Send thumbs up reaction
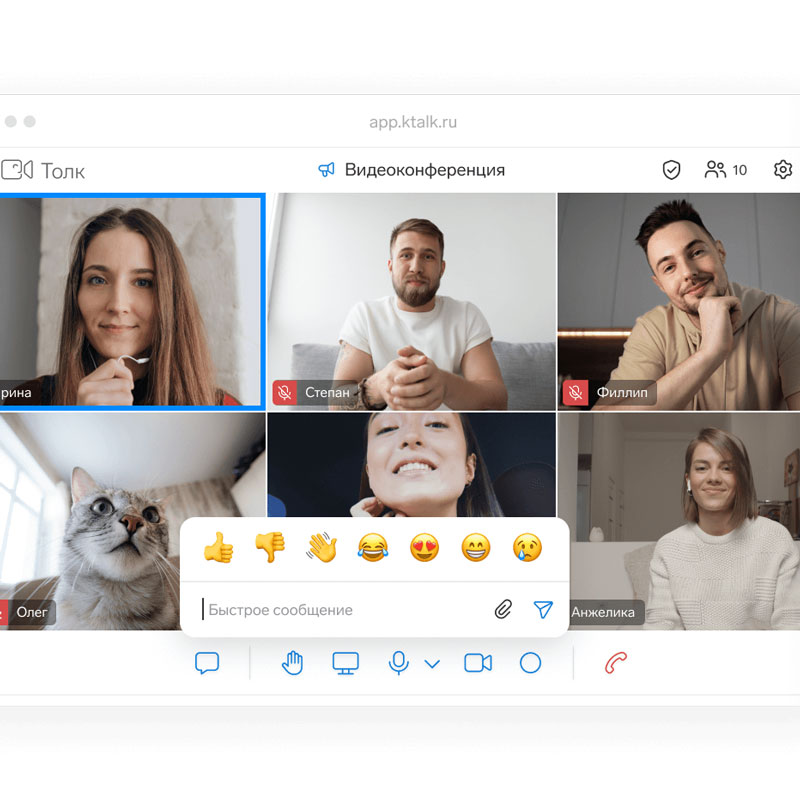Screen dimensions: 800x800 pos(217,547)
